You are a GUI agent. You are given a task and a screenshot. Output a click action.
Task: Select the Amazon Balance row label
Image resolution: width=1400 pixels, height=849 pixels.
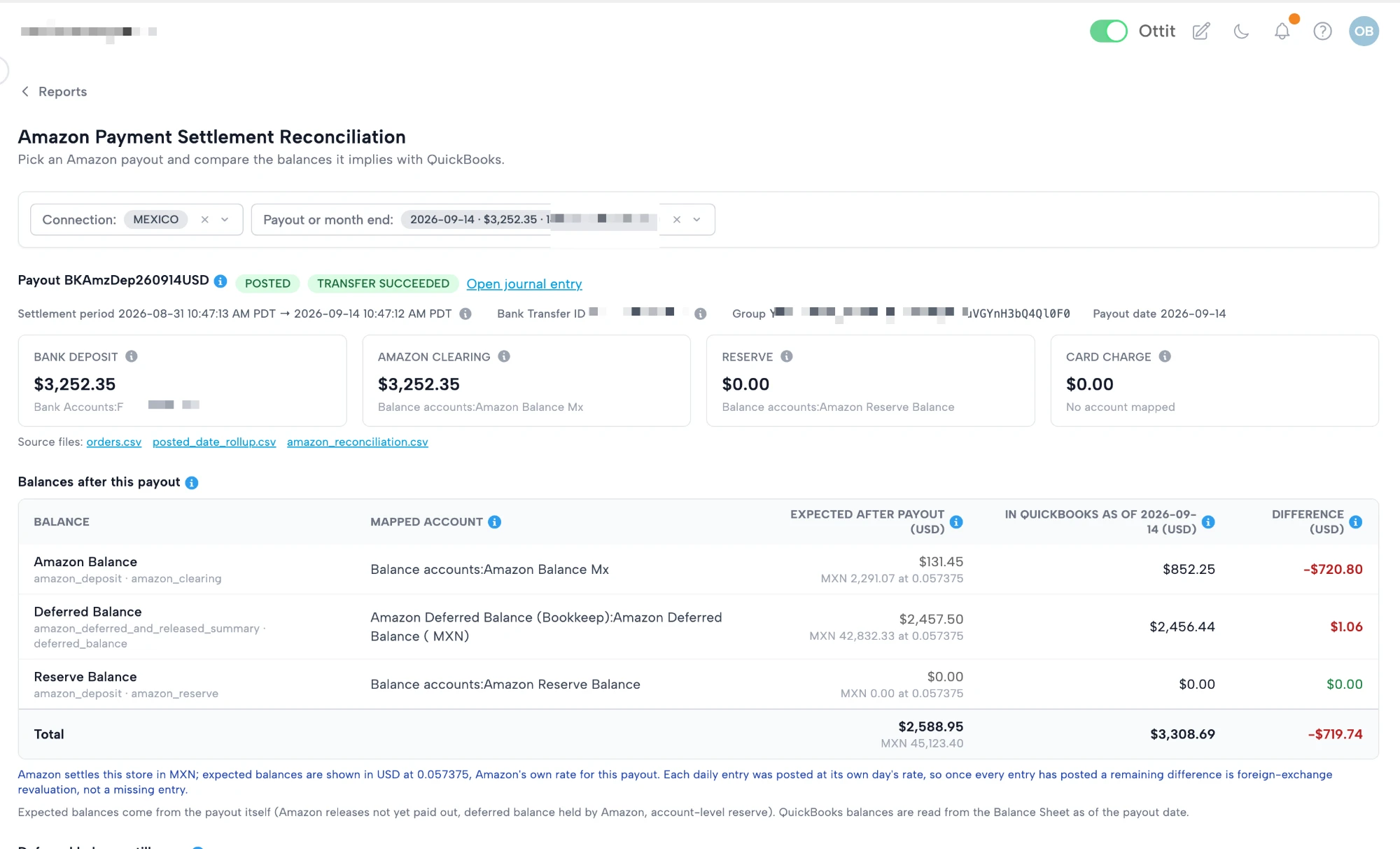[x=85, y=561]
